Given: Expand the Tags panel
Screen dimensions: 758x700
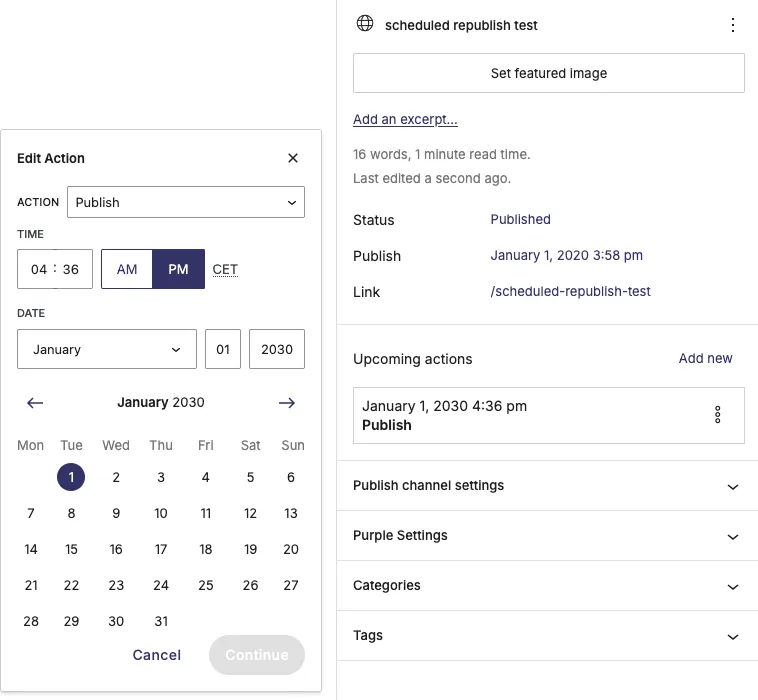Looking at the screenshot, I should 547,636.
